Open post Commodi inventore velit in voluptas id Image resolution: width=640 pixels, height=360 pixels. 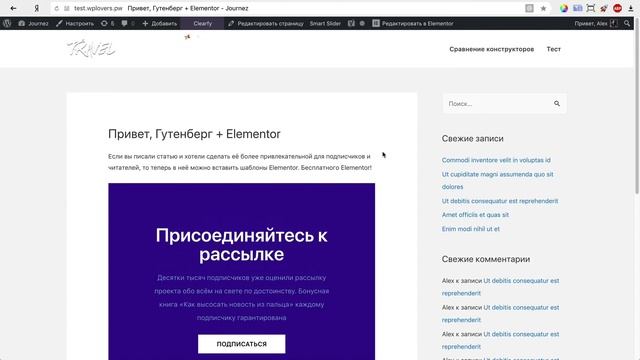496,160
